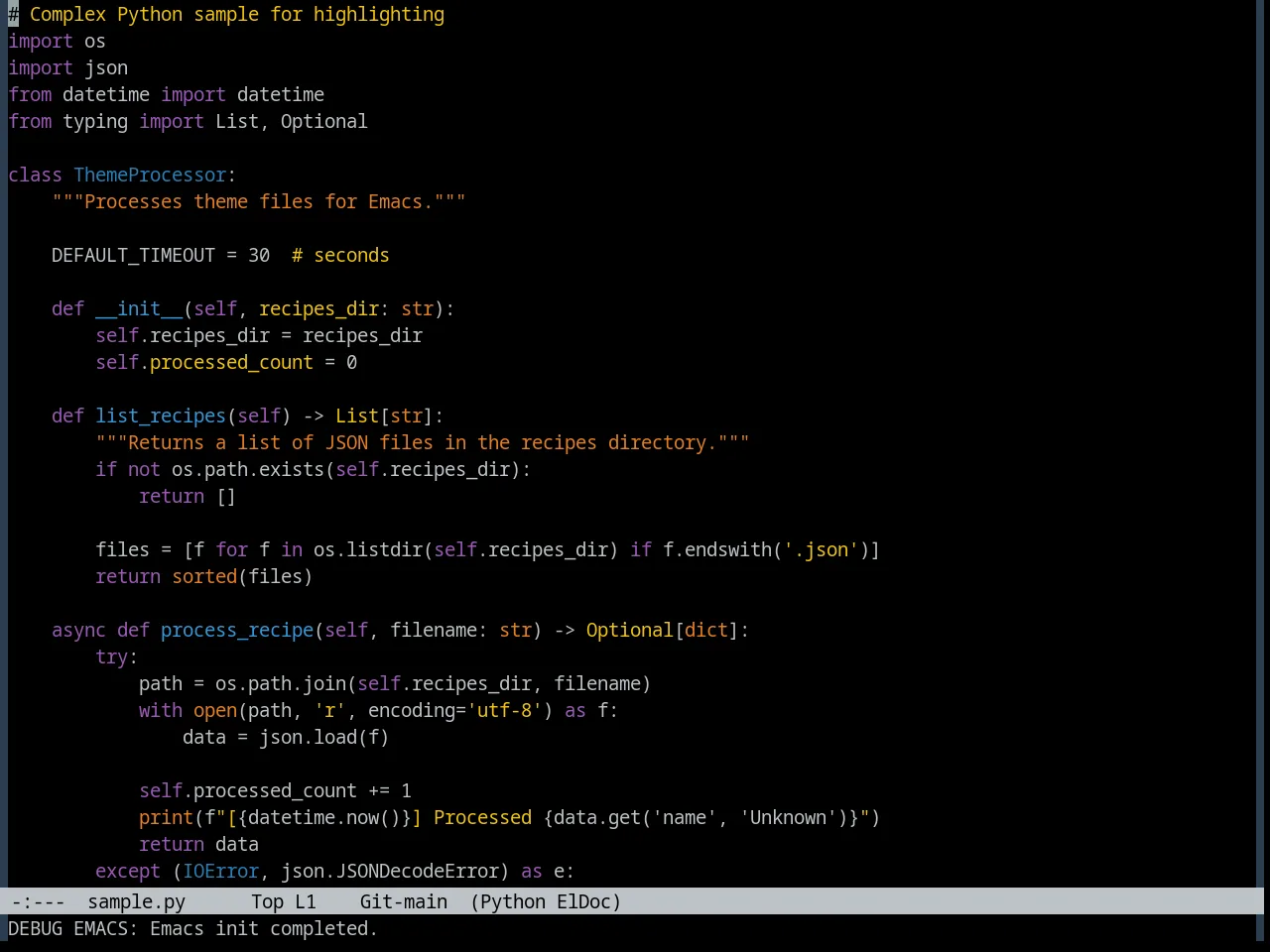Viewport: 1270px width, 952px height.
Task: Click the L1 line number indicator
Action: coord(306,901)
